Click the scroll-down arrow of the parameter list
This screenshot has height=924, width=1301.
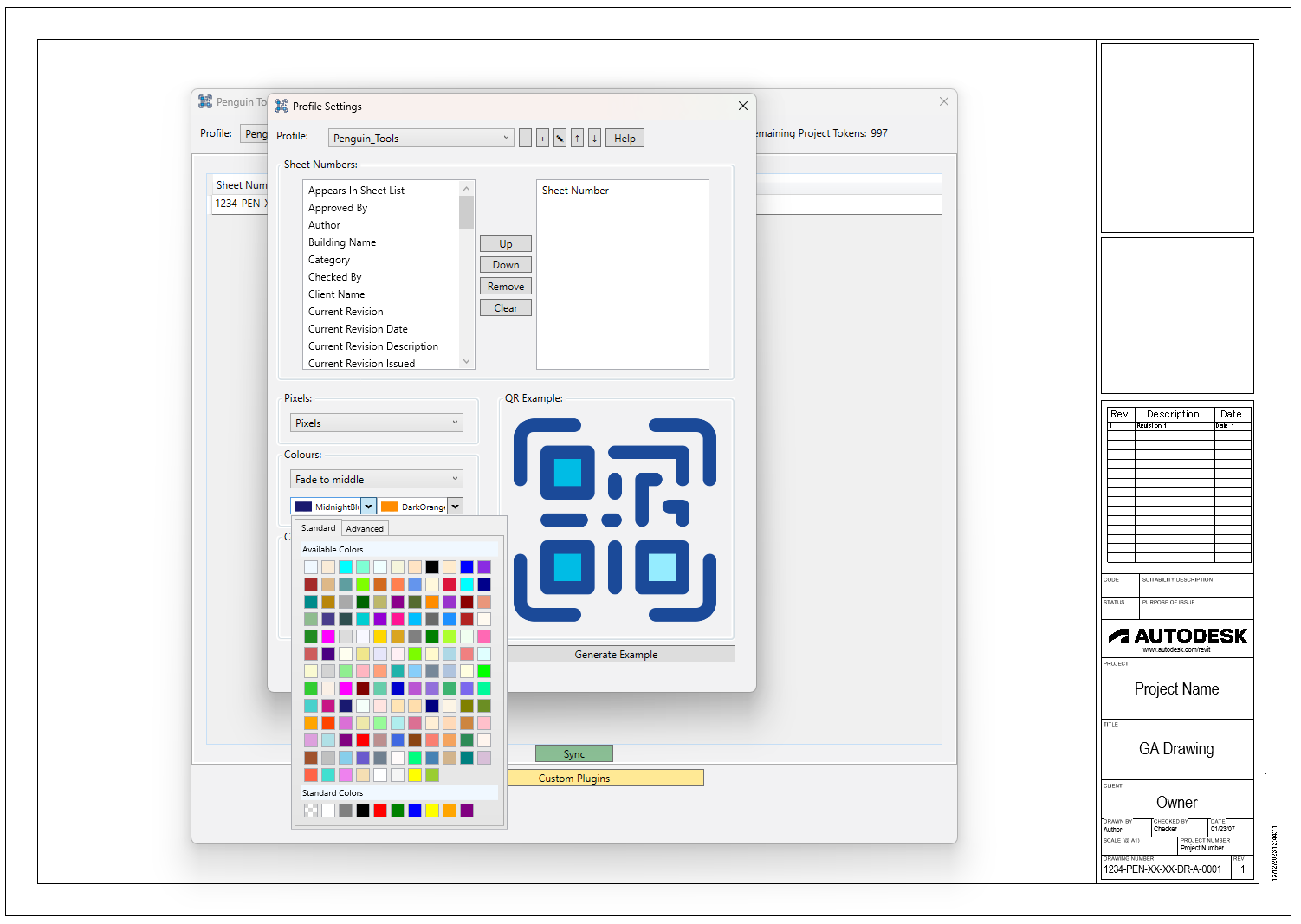(467, 362)
